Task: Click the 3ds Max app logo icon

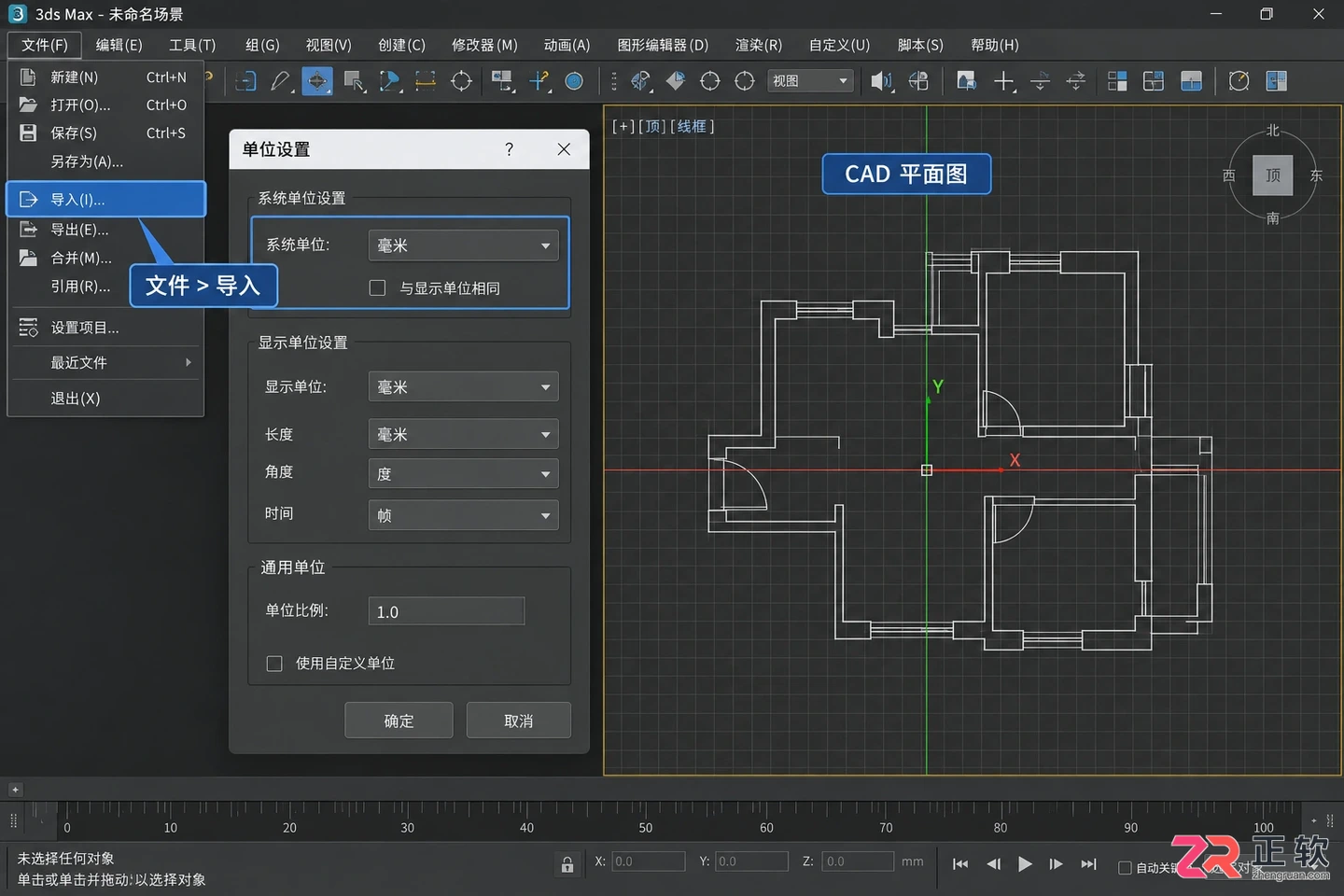Action: 17,14
